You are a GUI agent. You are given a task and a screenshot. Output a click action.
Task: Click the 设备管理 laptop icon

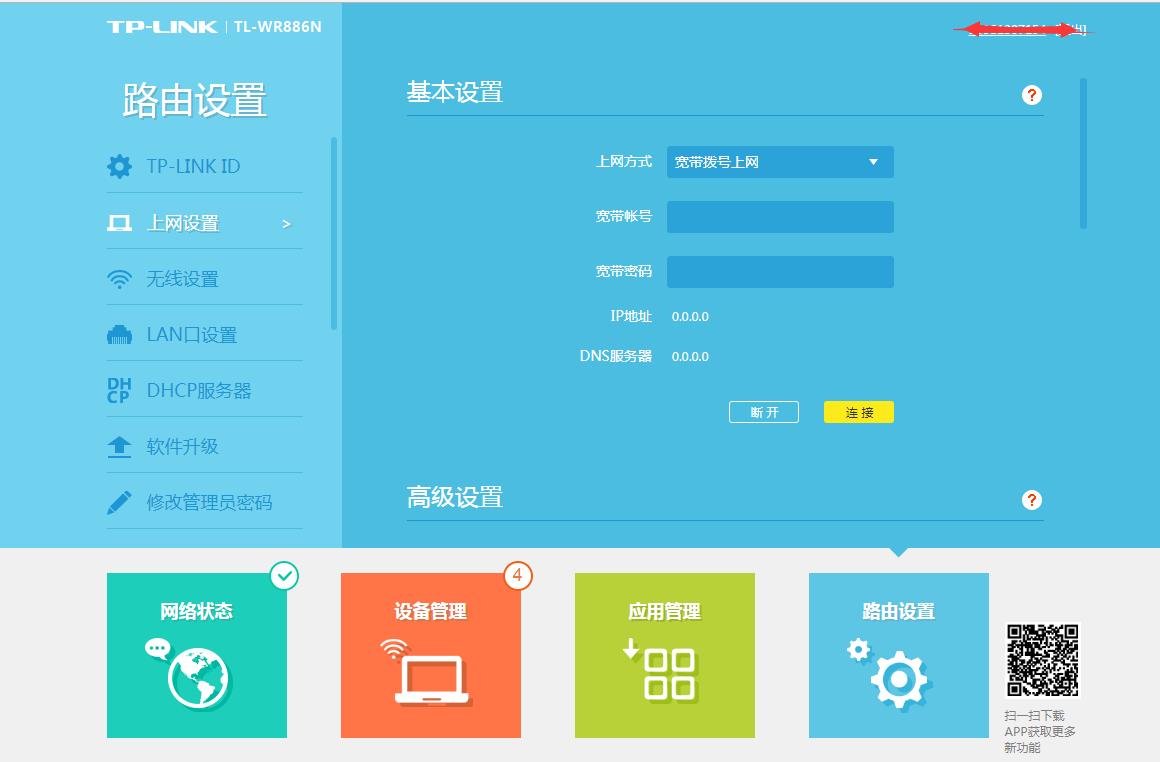430,672
